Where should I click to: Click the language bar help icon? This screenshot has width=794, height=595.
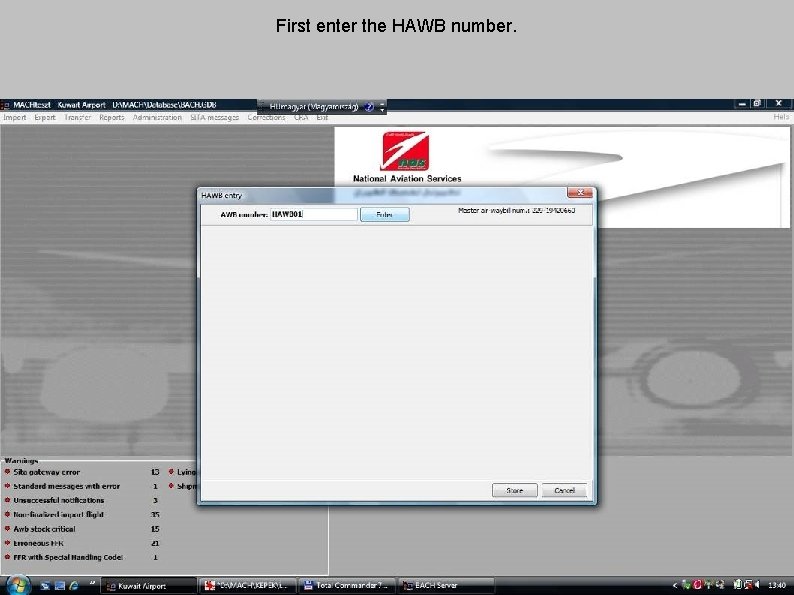click(x=369, y=107)
